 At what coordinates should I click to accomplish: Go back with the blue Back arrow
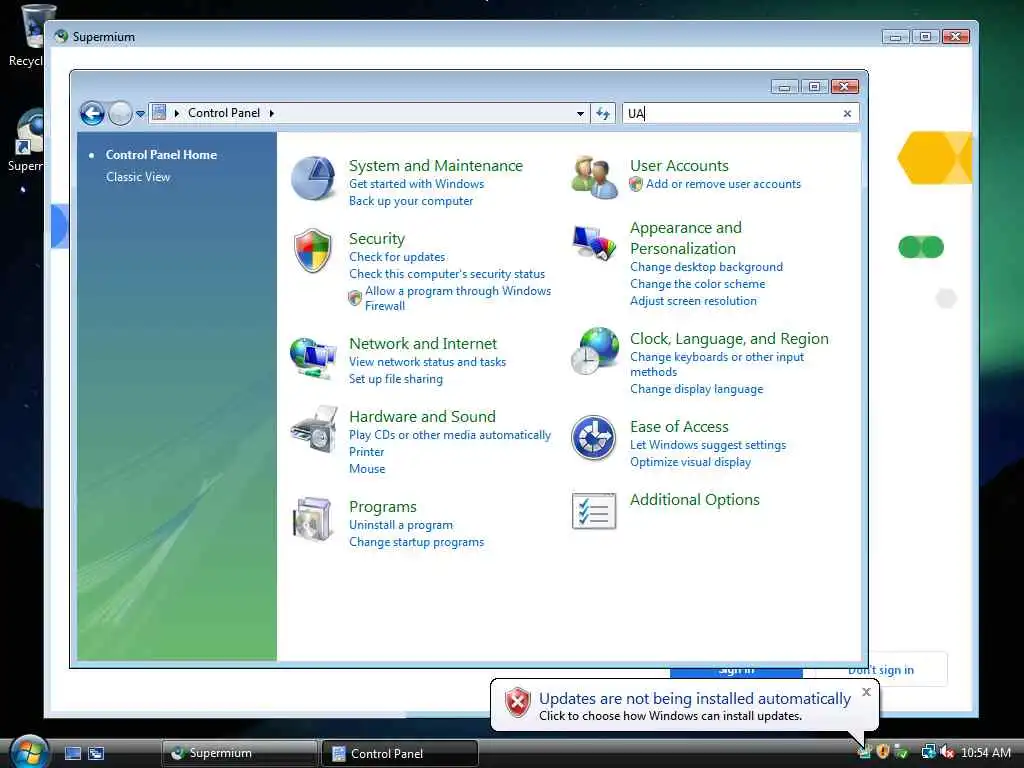pyautogui.click(x=92, y=114)
